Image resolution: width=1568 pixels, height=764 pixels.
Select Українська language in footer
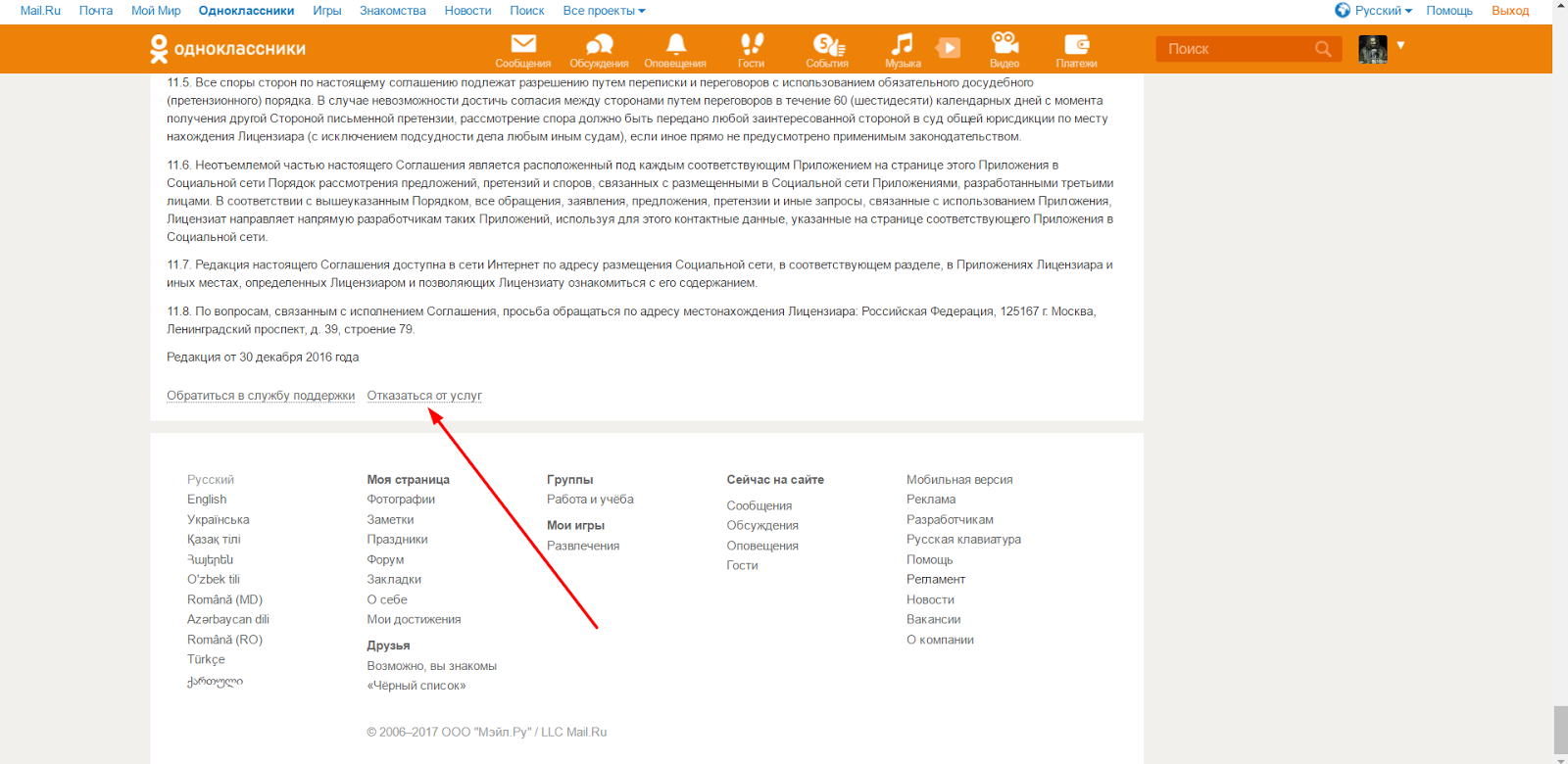(x=219, y=520)
